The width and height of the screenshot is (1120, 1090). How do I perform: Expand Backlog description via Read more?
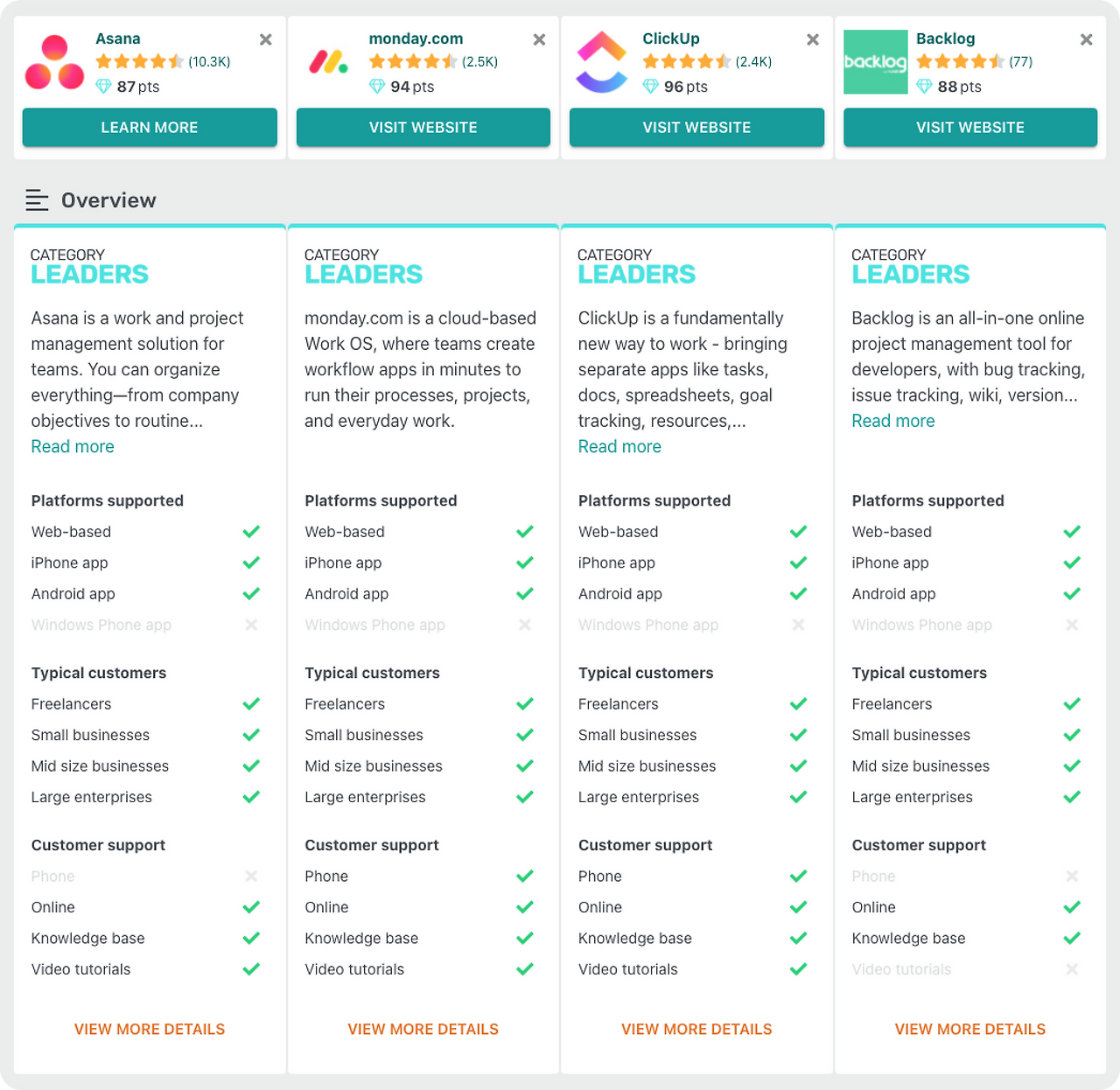pos(893,421)
